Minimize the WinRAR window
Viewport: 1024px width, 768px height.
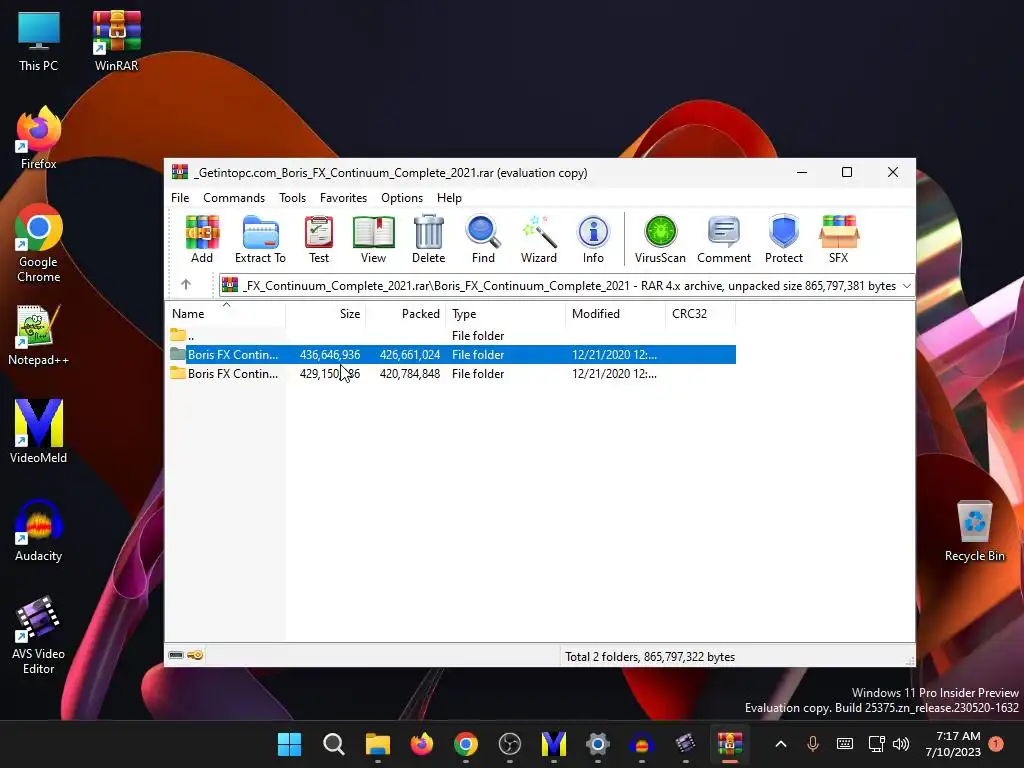point(802,172)
